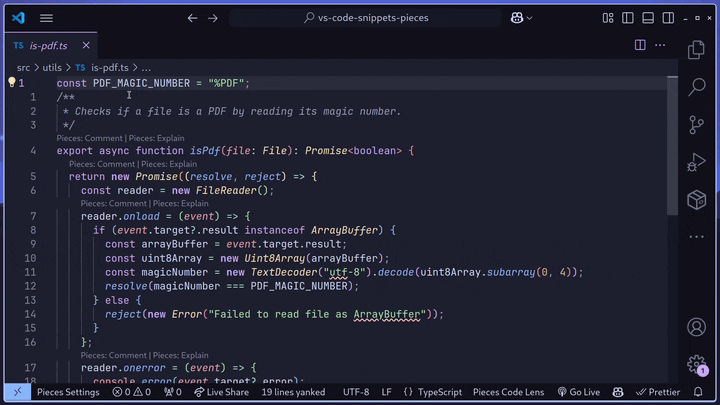
Task: Click Pieces: Explain lens above return new Promise
Action: 169,164
